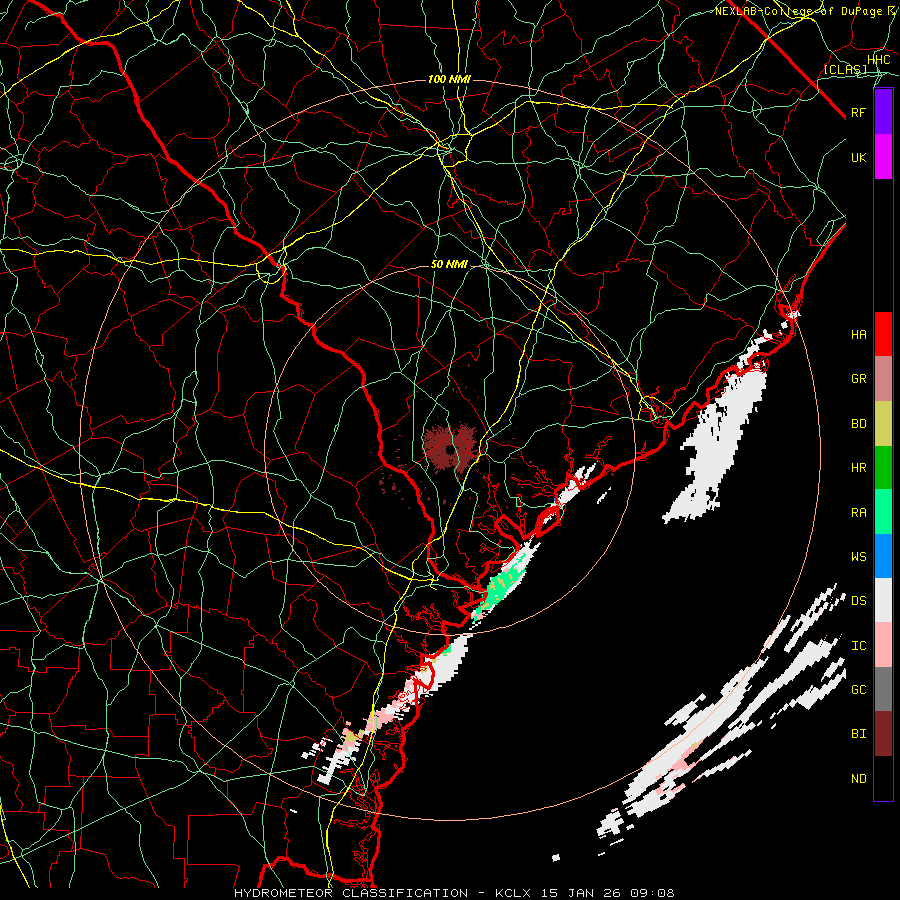Image resolution: width=900 pixels, height=900 pixels.
Task: Click the KCLX radar site identifier
Action: (513, 893)
